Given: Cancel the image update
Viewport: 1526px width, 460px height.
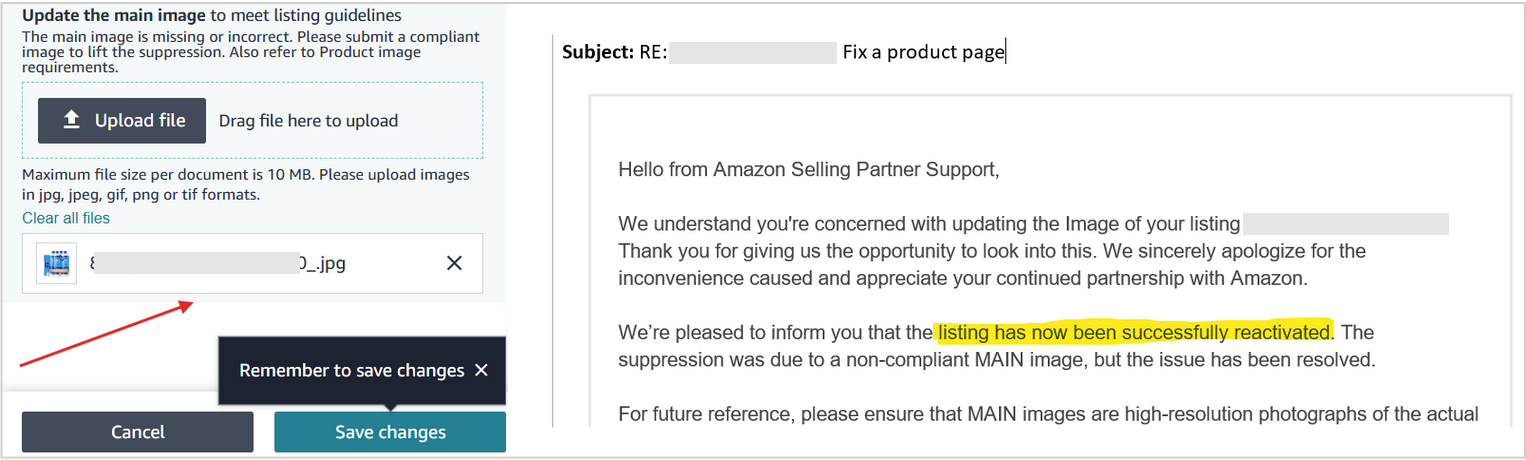Looking at the screenshot, I should pos(138,432).
